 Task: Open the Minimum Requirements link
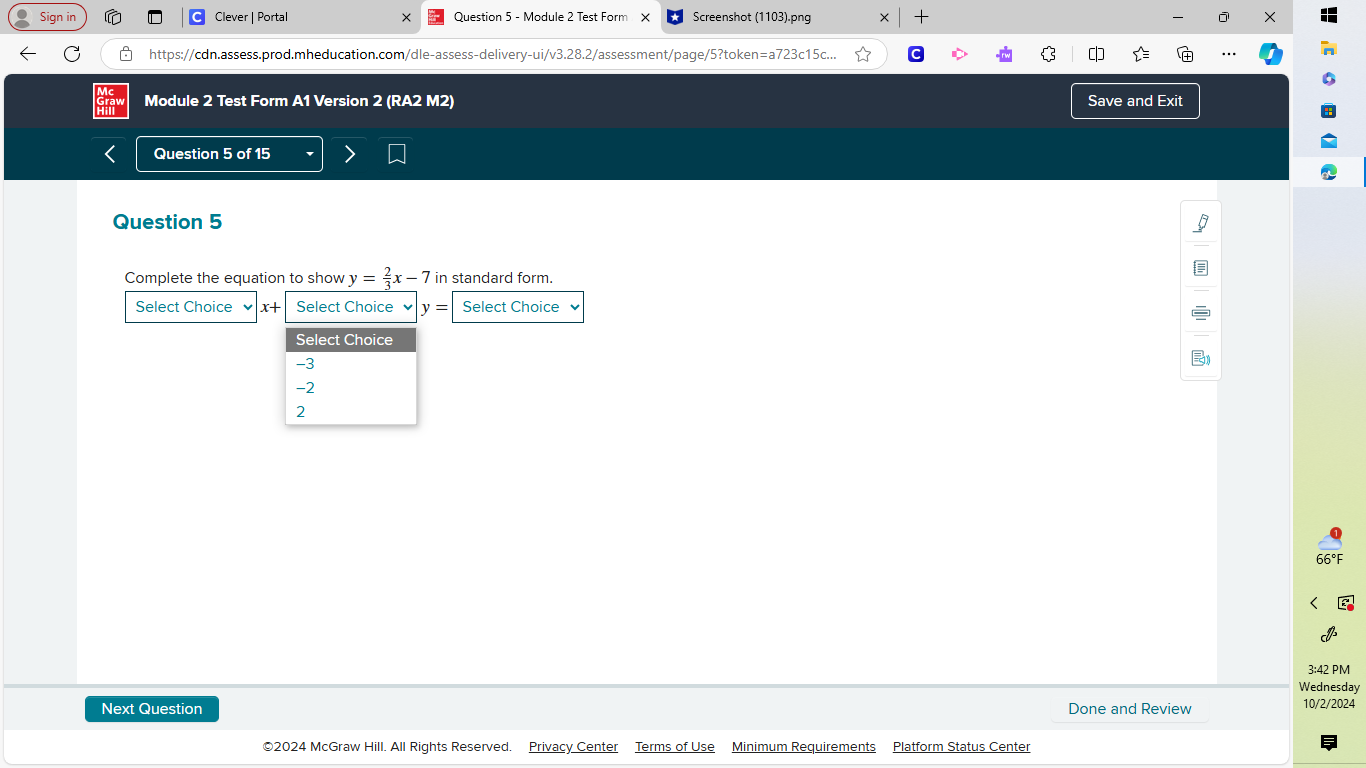click(804, 747)
